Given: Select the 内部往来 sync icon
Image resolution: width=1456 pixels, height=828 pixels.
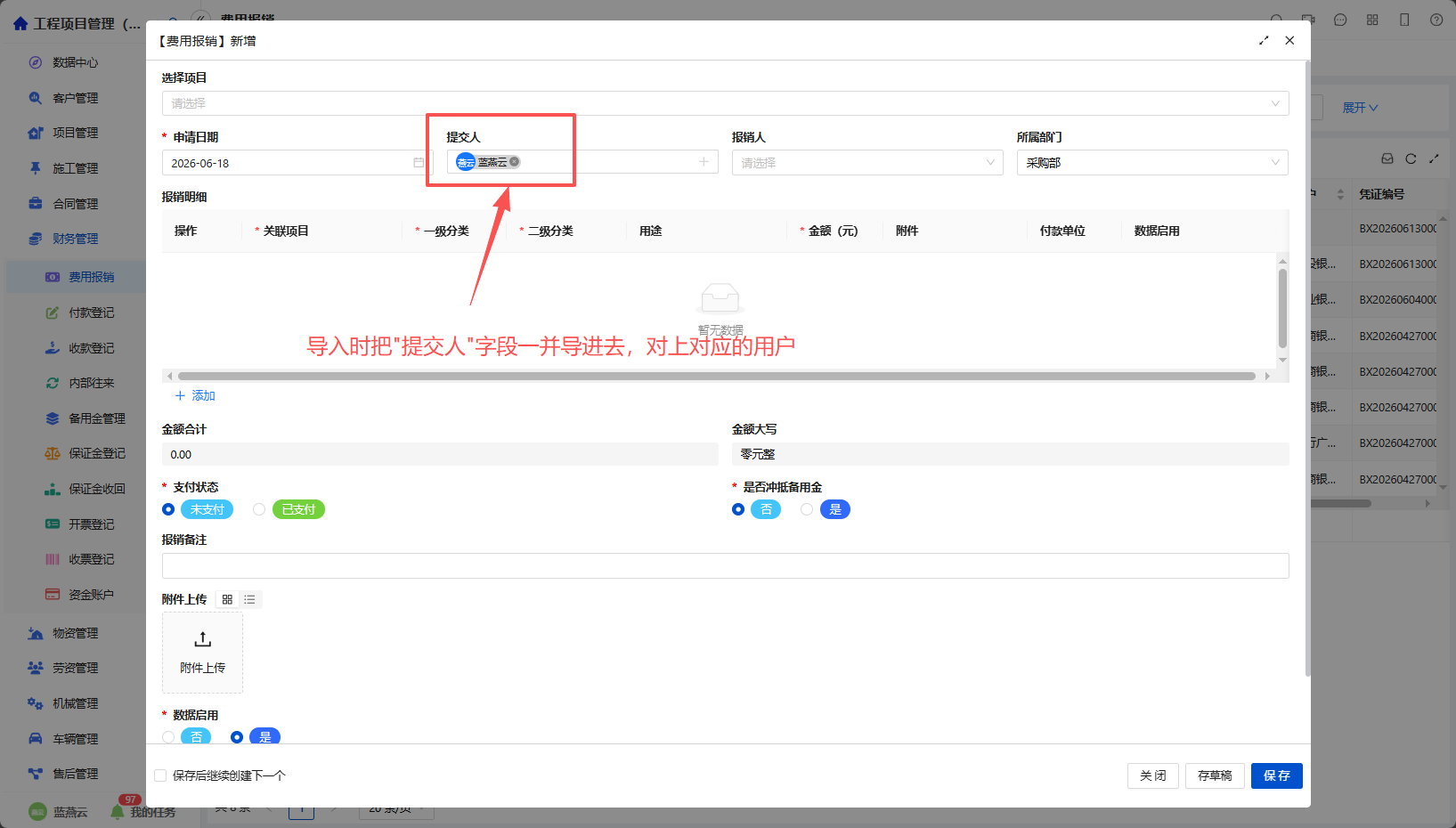Looking at the screenshot, I should click(x=53, y=383).
